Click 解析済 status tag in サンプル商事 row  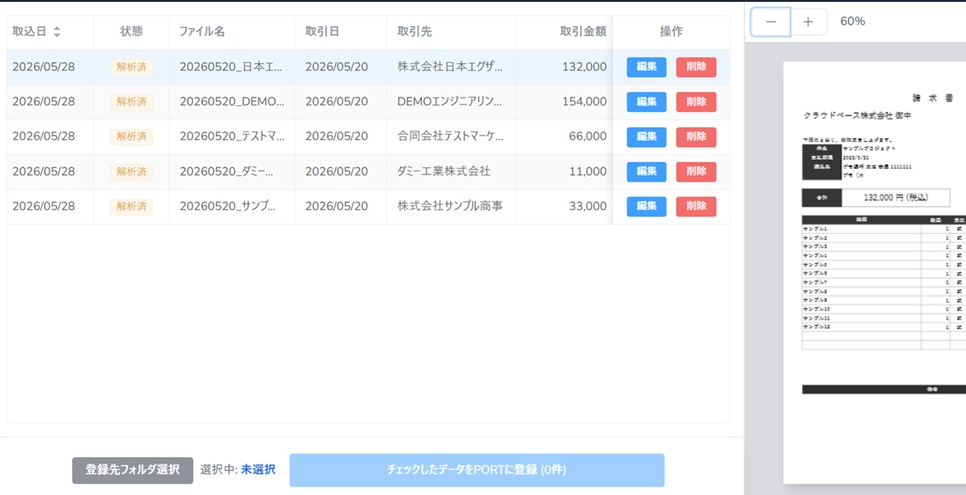point(132,207)
